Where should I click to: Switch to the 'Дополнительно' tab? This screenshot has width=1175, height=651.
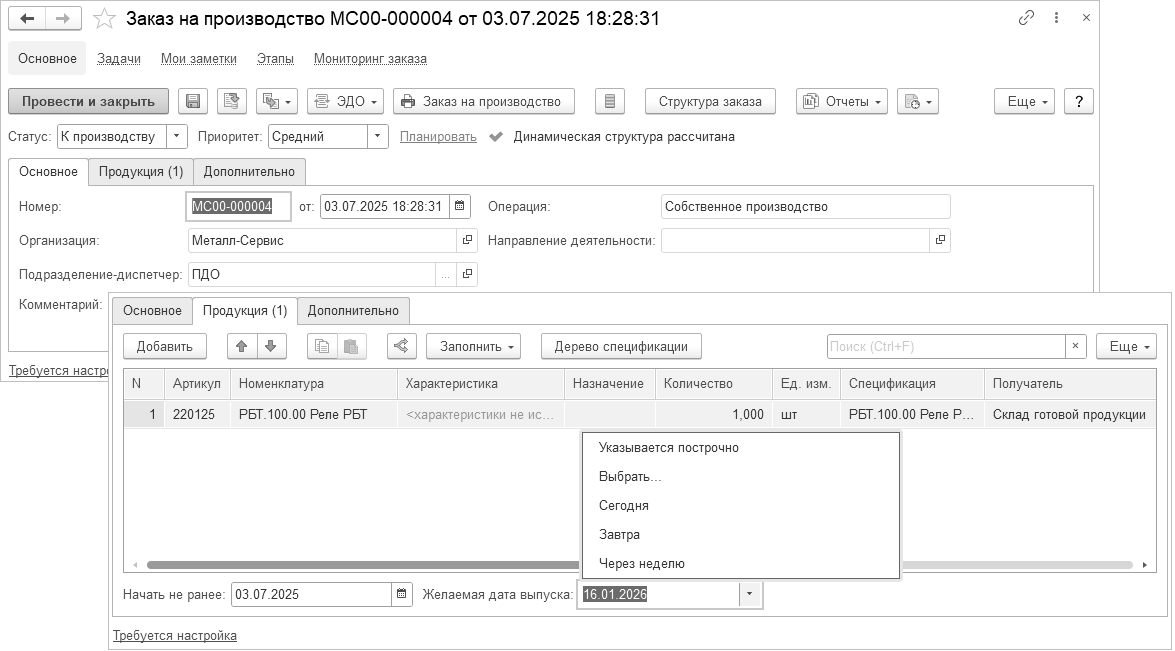(x=353, y=310)
